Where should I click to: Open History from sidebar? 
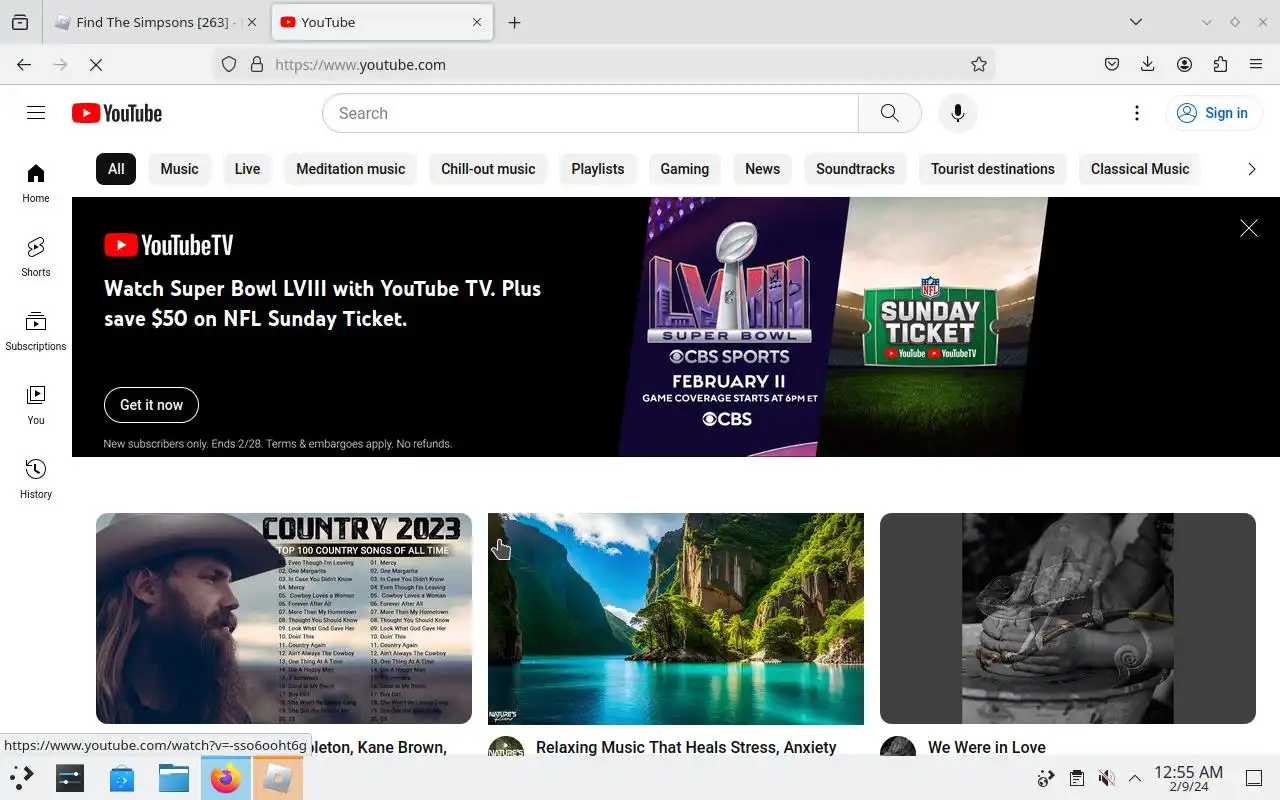click(x=36, y=479)
